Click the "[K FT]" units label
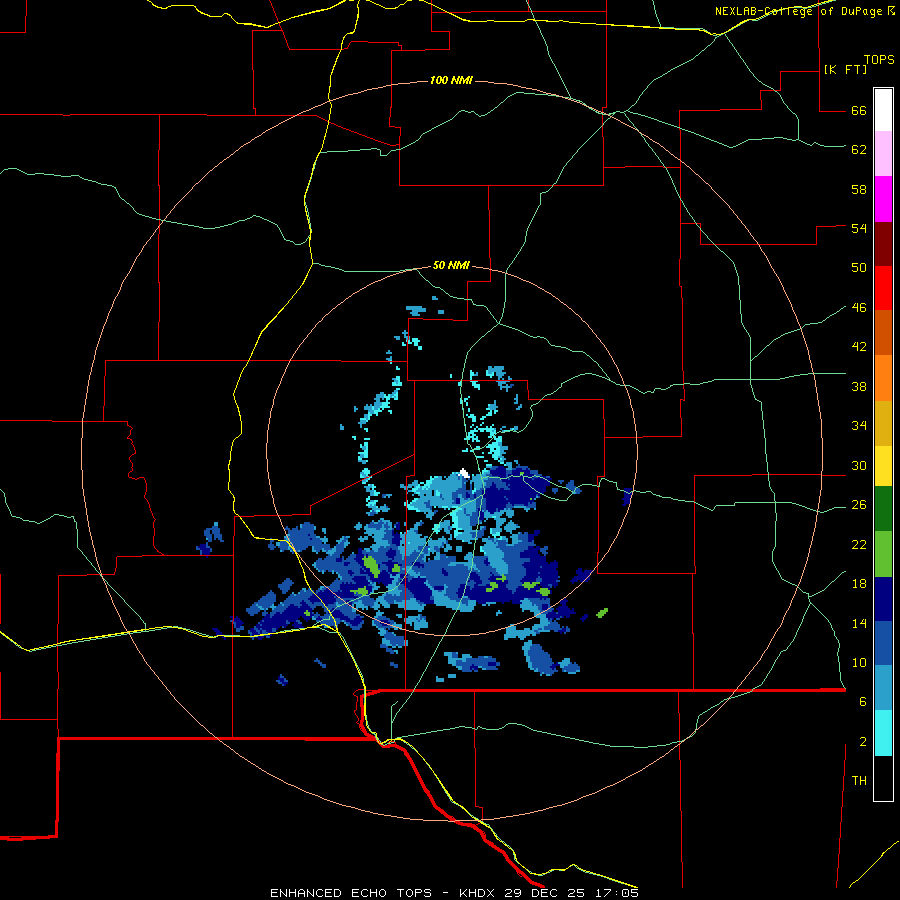Viewport: 900px width, 900px height. [x=845, y=69]
